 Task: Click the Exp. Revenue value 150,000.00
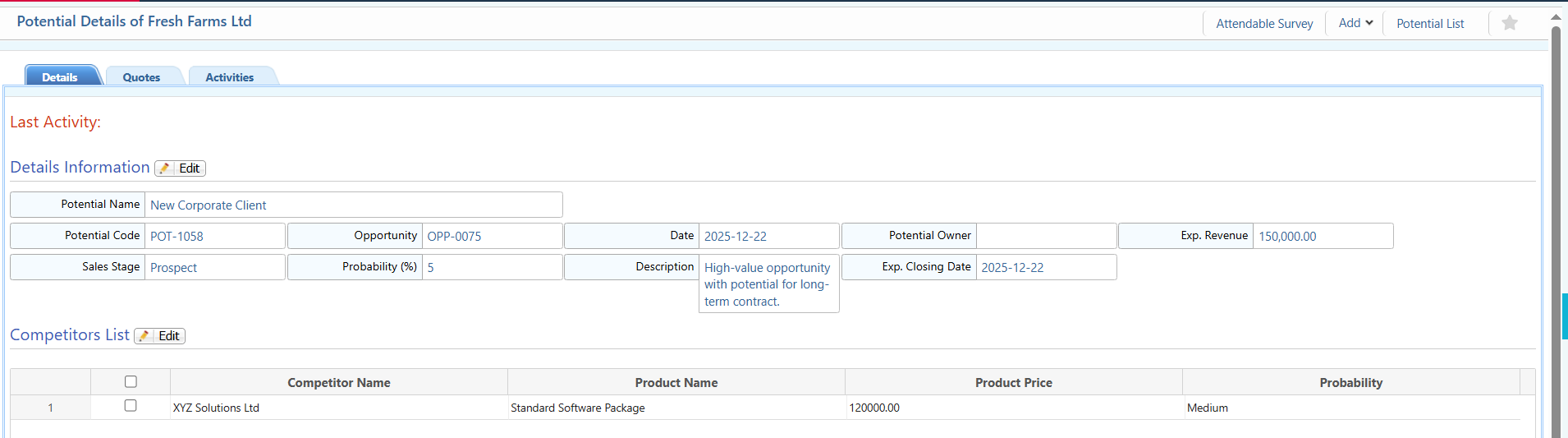pyautogui.click(x=1287, y=237)
